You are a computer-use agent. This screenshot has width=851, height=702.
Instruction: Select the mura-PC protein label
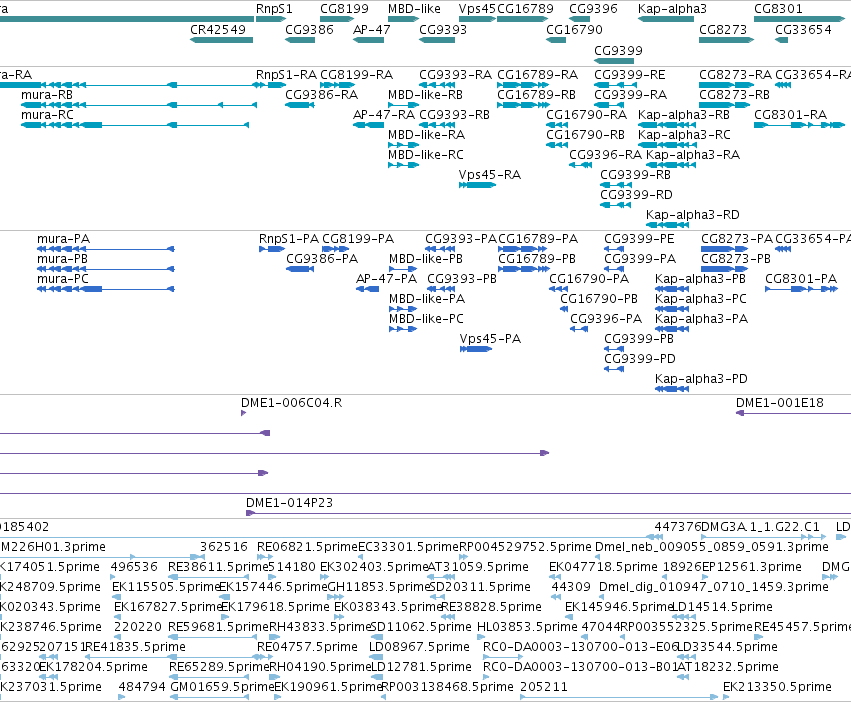(x=62, y=279)
